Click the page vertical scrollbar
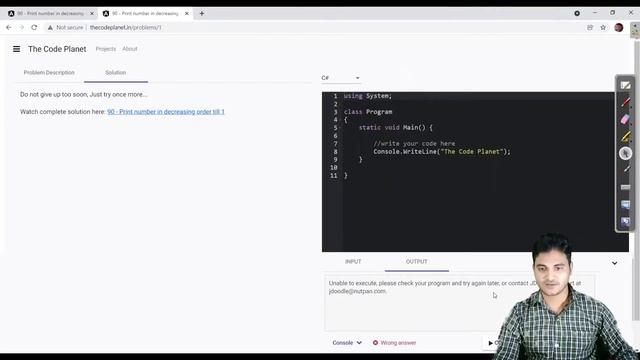Viewport: 640px width, 360px height. (x=636, y=180)
